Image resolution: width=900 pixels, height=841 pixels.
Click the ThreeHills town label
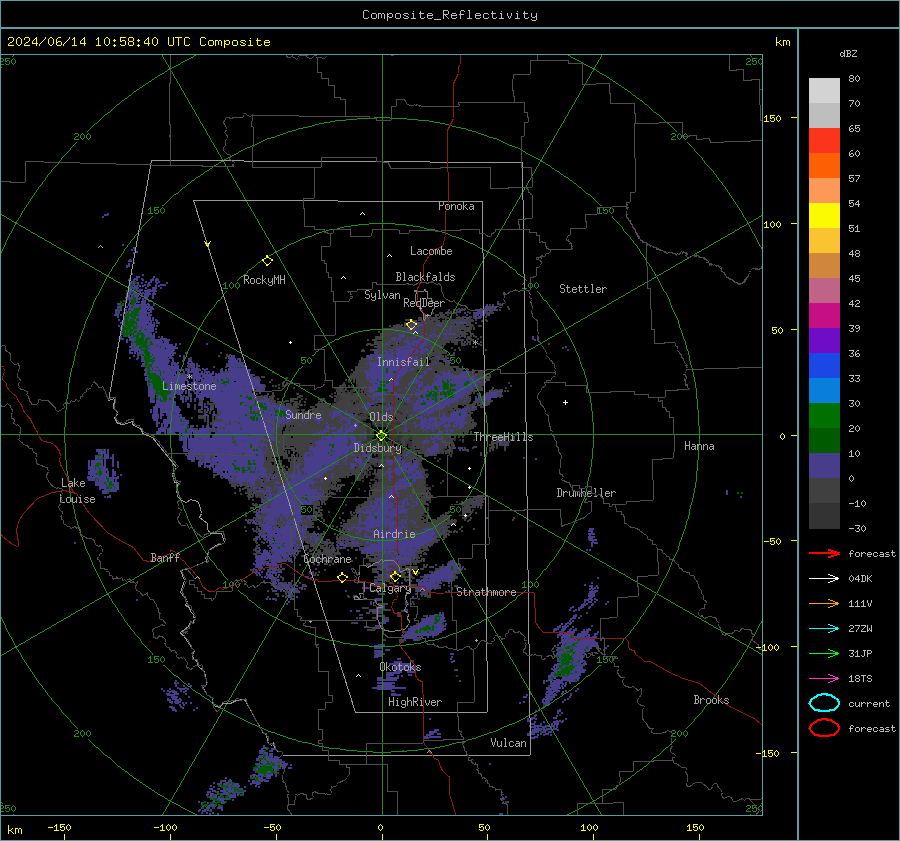click(503, 437)
